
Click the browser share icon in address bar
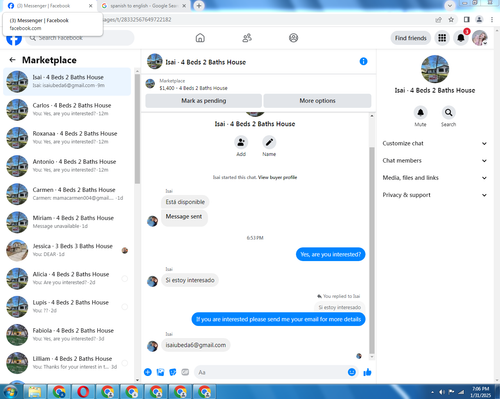[x=439, y=20]
